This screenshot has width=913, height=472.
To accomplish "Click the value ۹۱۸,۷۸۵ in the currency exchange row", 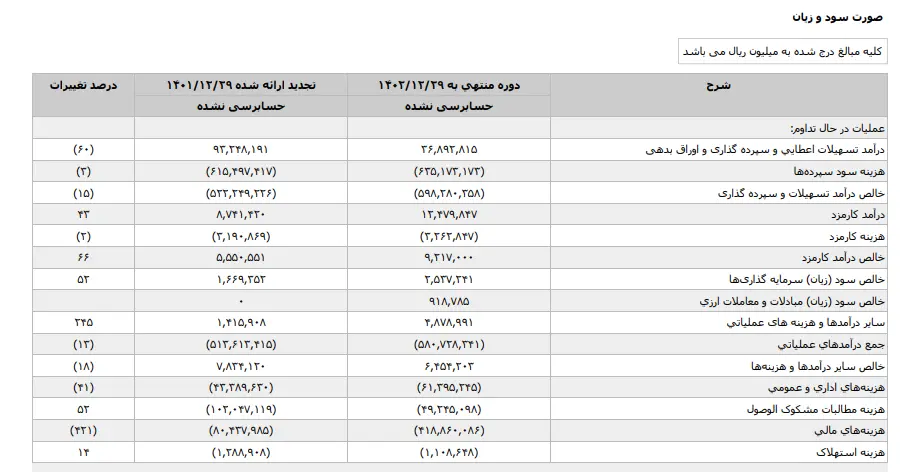I will tap(449, 301).
